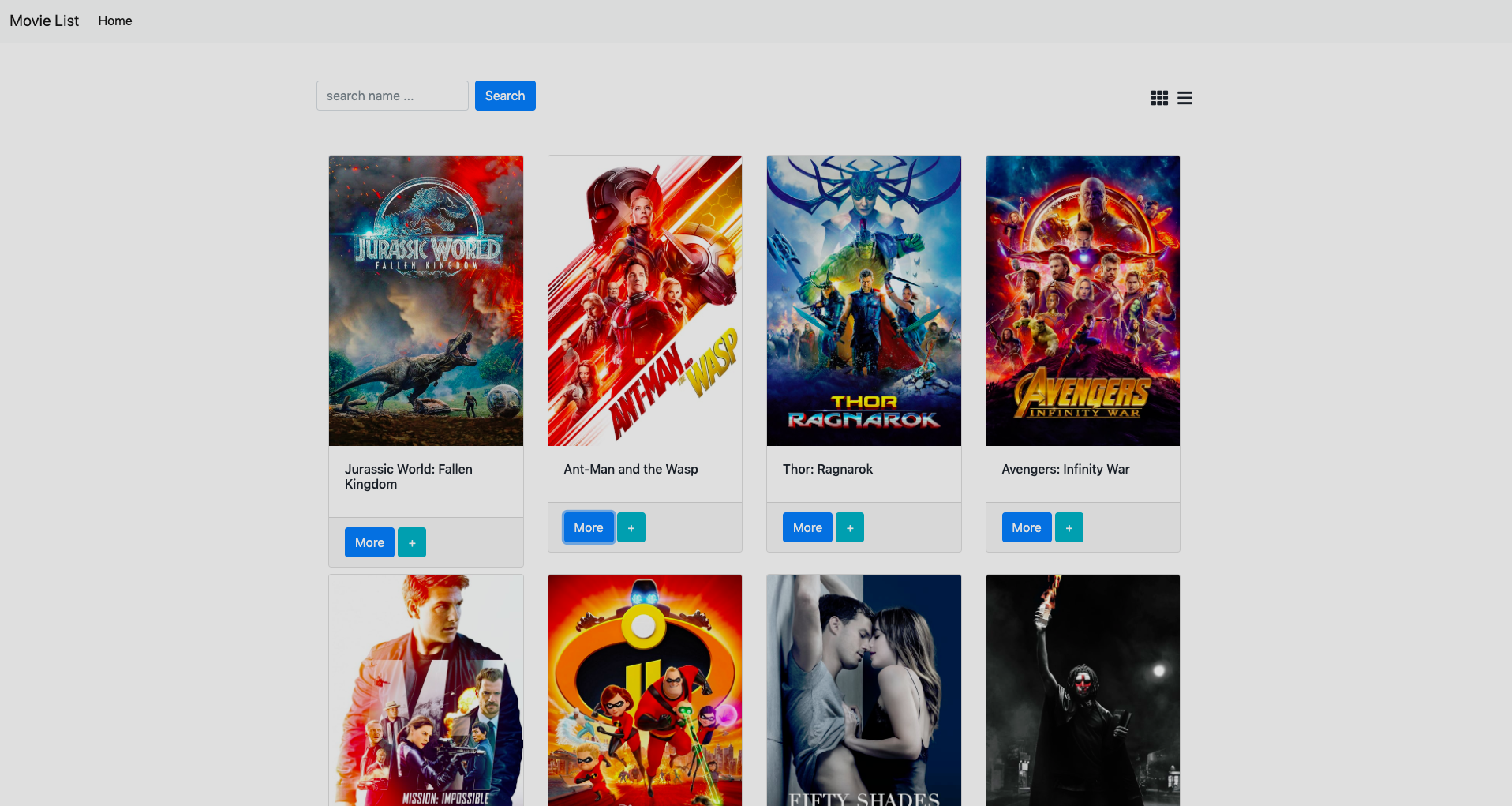Select the Avengers Infinity War poster
Viewport: 1512px width, 806px height.
click(x=1083, y=301)
